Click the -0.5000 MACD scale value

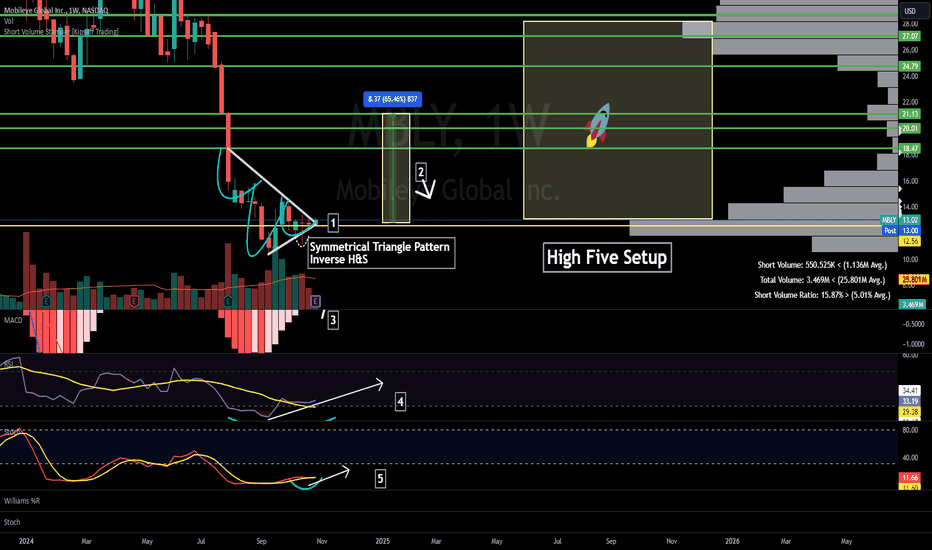pyautogui.click(x=914, y=324)
